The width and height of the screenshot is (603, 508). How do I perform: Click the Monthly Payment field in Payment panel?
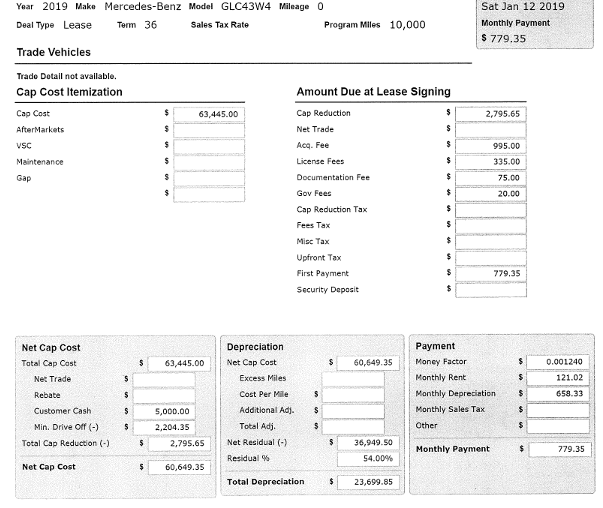[x=560, y=450]
